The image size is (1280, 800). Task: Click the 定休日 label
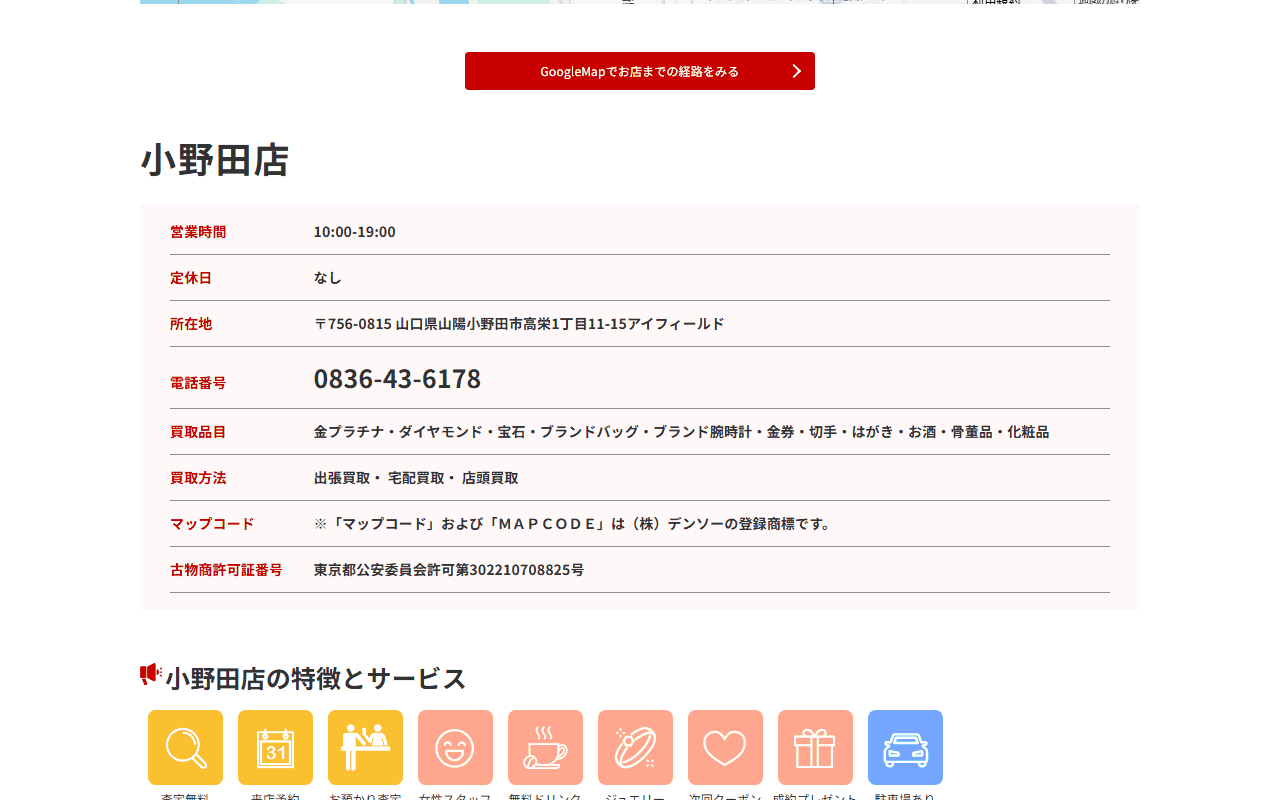tap(191, 278)
